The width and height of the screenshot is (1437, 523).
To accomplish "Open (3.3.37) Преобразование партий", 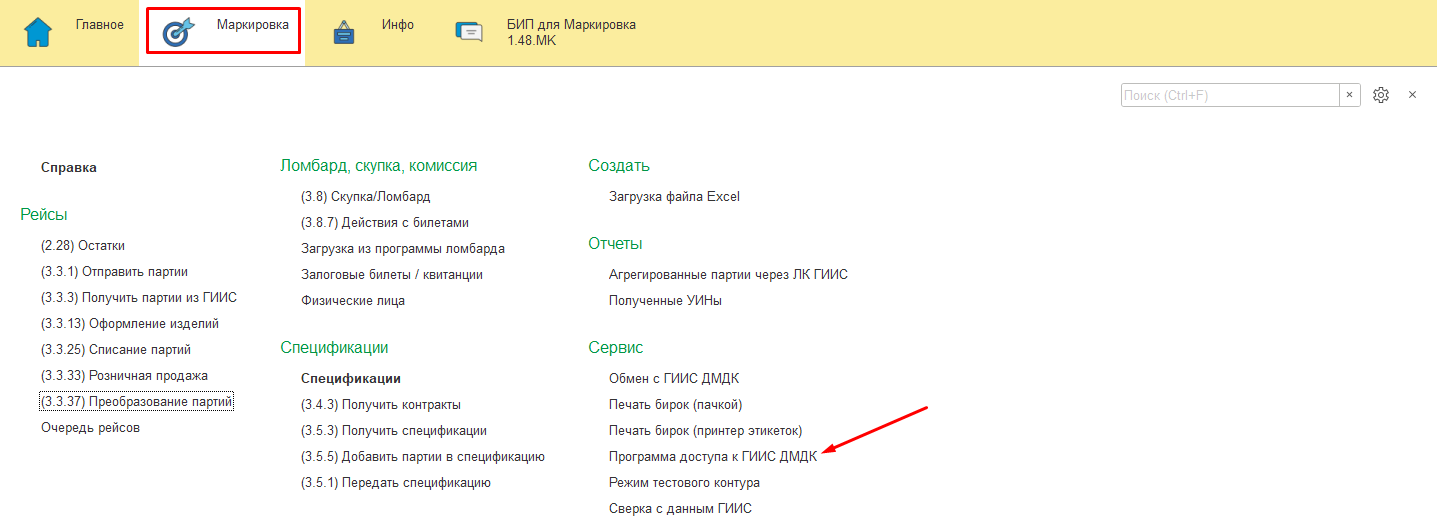I will click(136, 402).
